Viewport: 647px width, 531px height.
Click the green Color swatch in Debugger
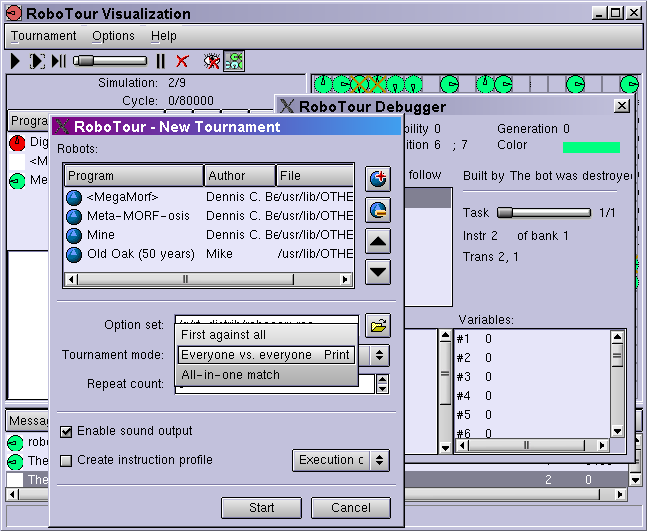click(591, 147)
